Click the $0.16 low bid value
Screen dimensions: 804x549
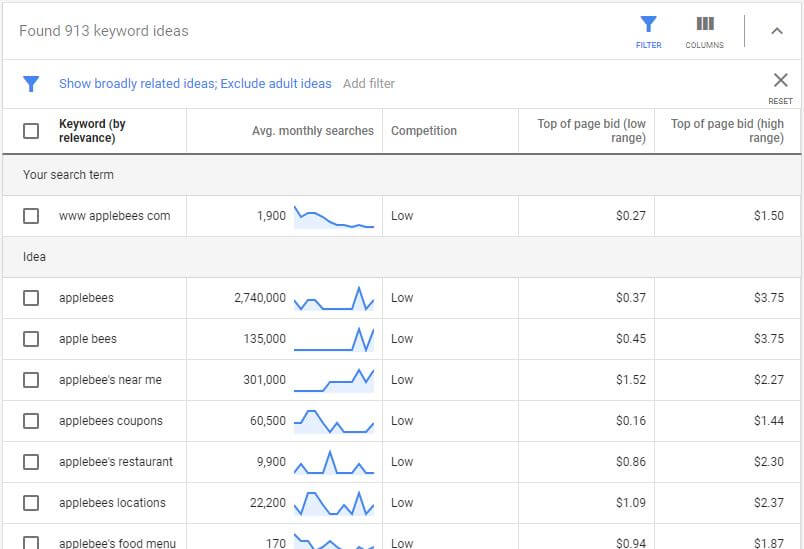coord(631,421)
